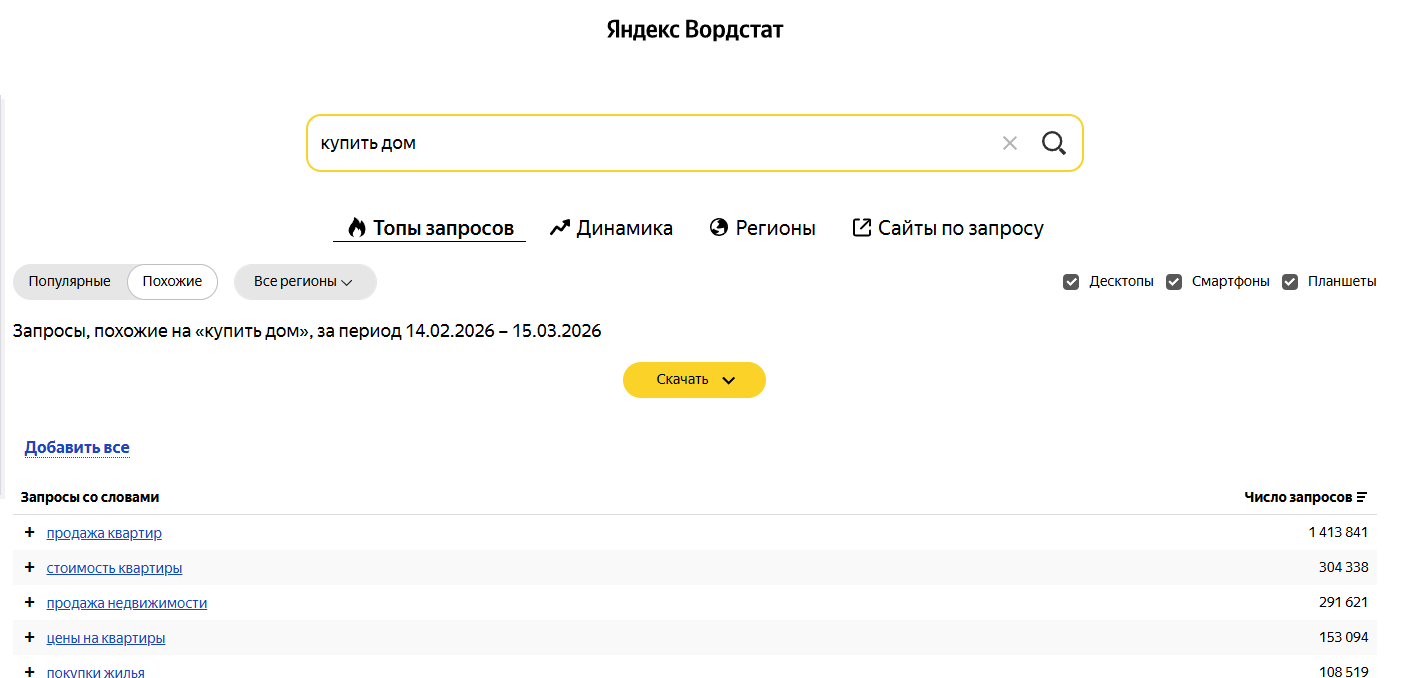Open the Топы запросов tab
Viewport: 1414px width, 678px height.
[x=430, y=228]
